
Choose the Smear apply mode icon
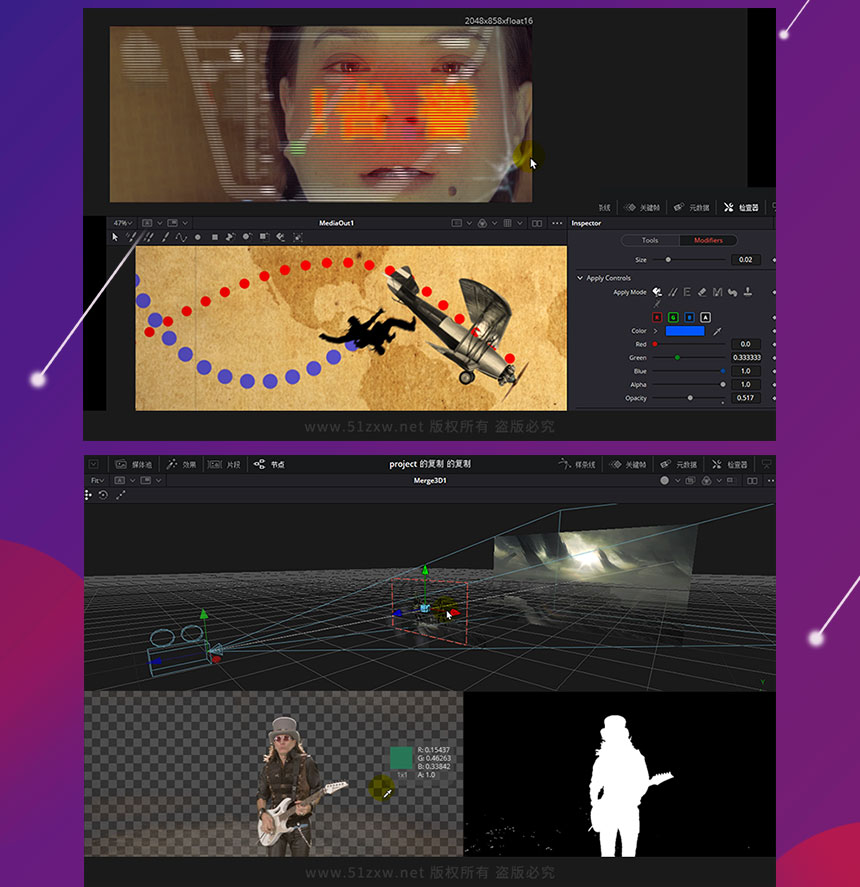click(733, 292)
